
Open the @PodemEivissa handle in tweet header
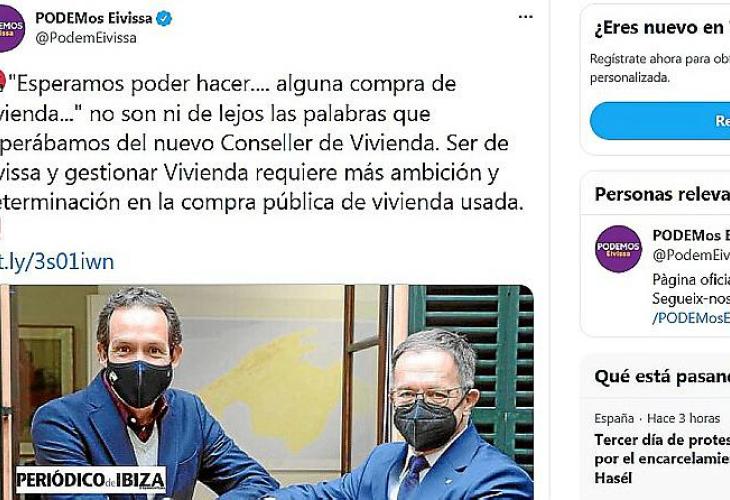(86, 38)
